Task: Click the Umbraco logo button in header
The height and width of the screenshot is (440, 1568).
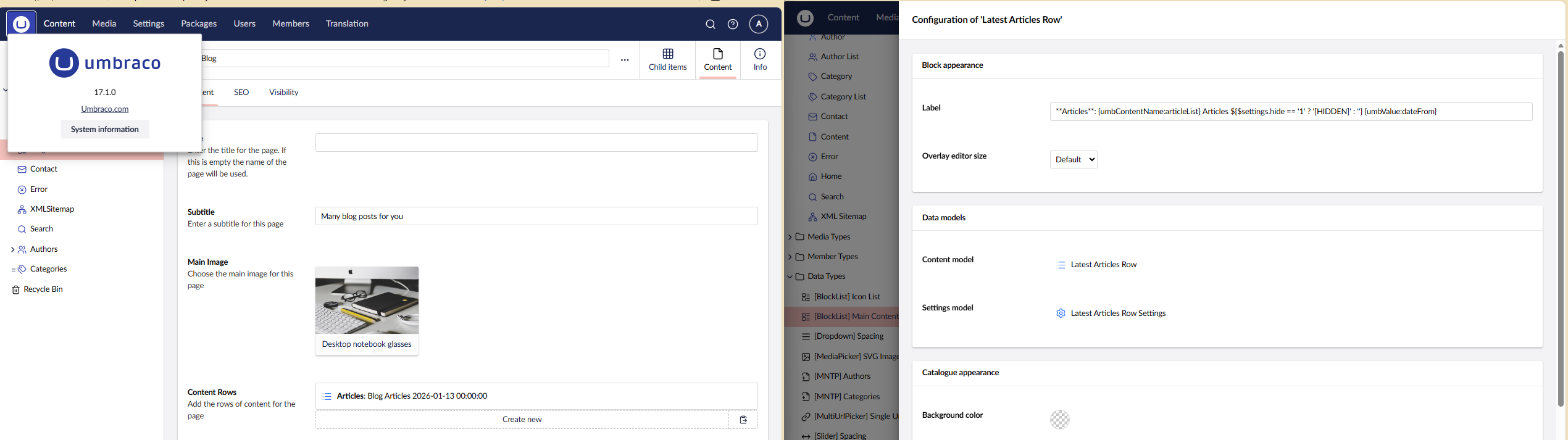Action: point(22,24)
